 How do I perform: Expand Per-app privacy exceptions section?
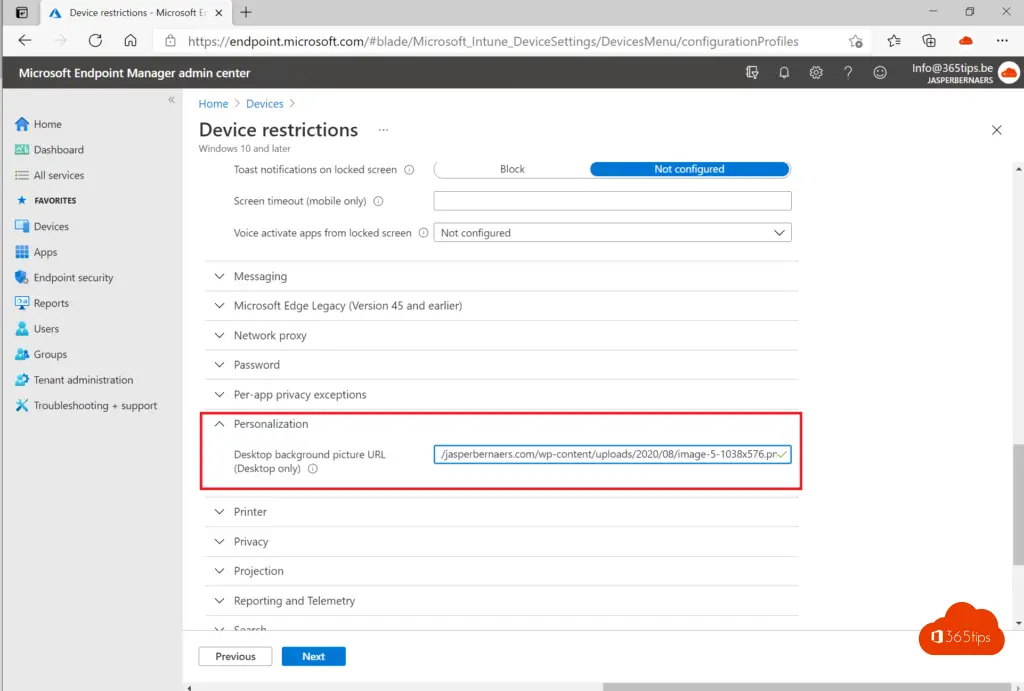pyautogui.click(x=502, y=394)
